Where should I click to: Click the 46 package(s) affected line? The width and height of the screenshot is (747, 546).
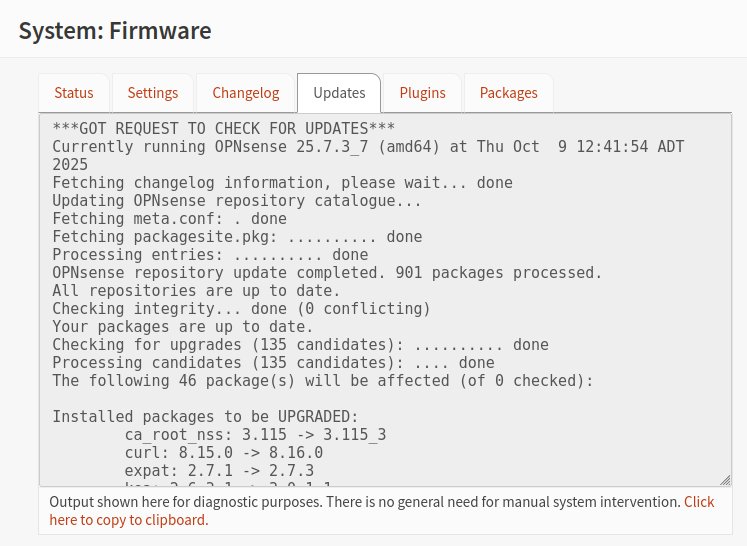pyautogui.click(x=323, y=381)
